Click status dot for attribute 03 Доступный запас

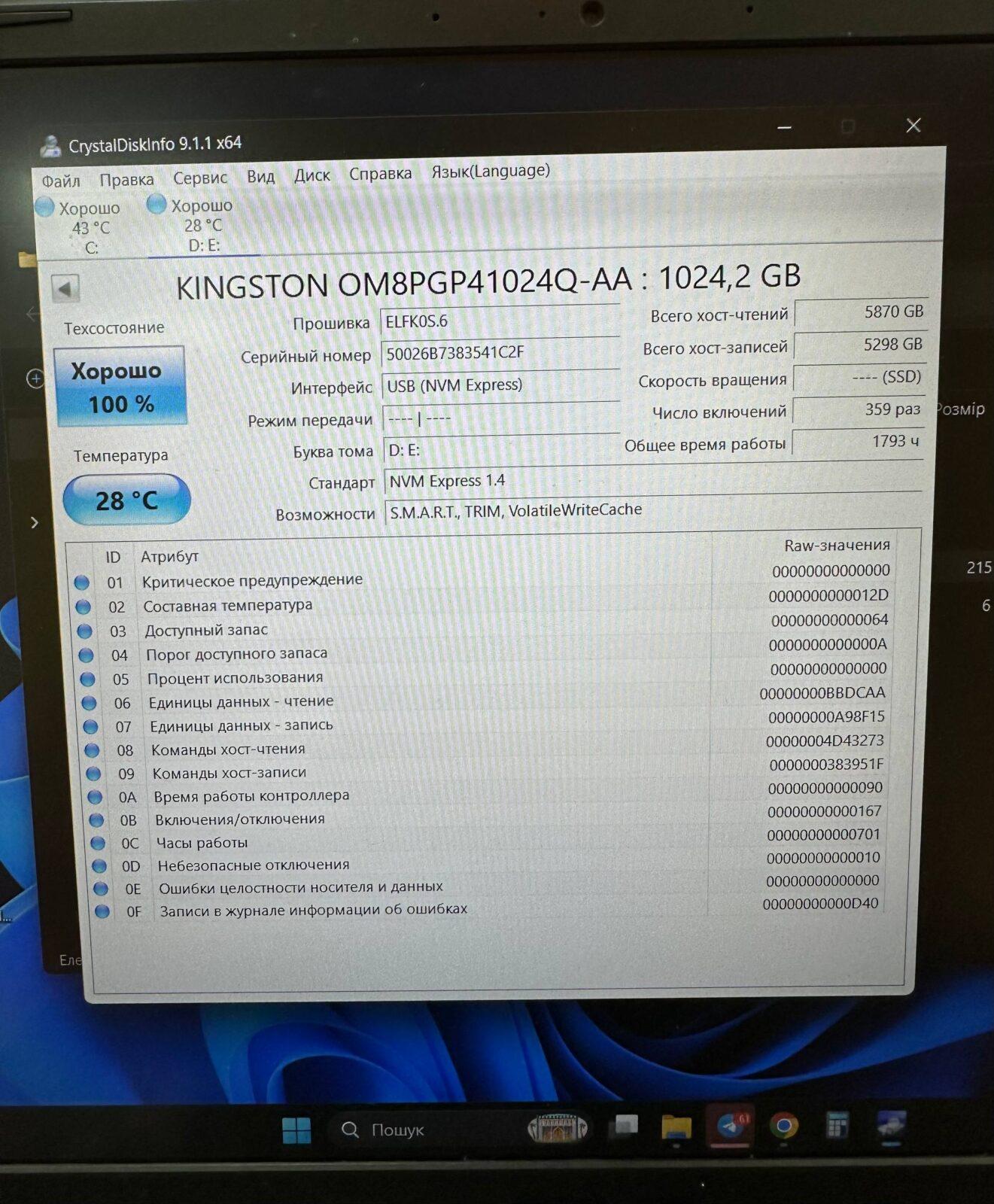tap(85, 631)
